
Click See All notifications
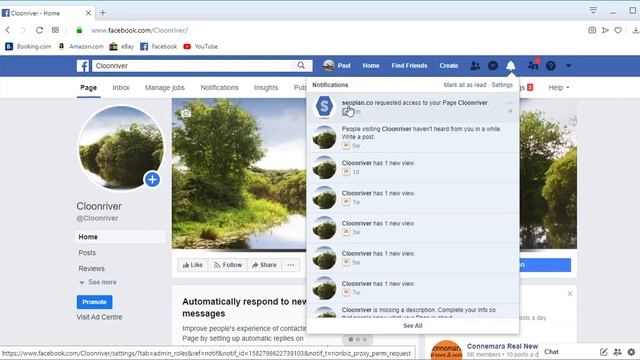click(413, 326)
